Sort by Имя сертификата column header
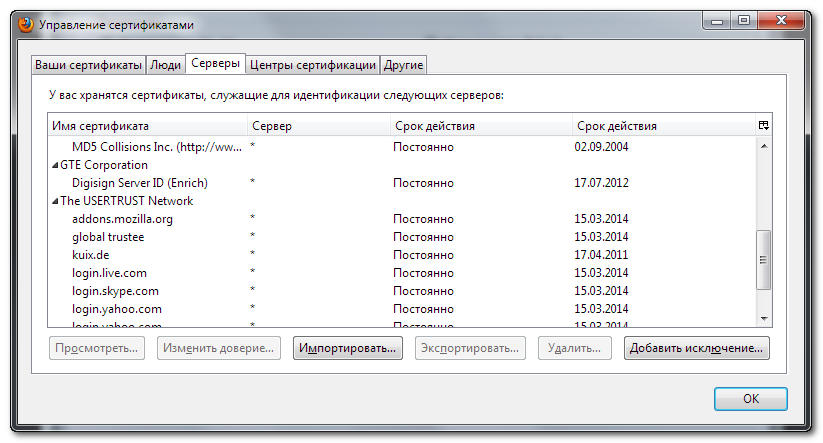823x443 pixels. 147,126
